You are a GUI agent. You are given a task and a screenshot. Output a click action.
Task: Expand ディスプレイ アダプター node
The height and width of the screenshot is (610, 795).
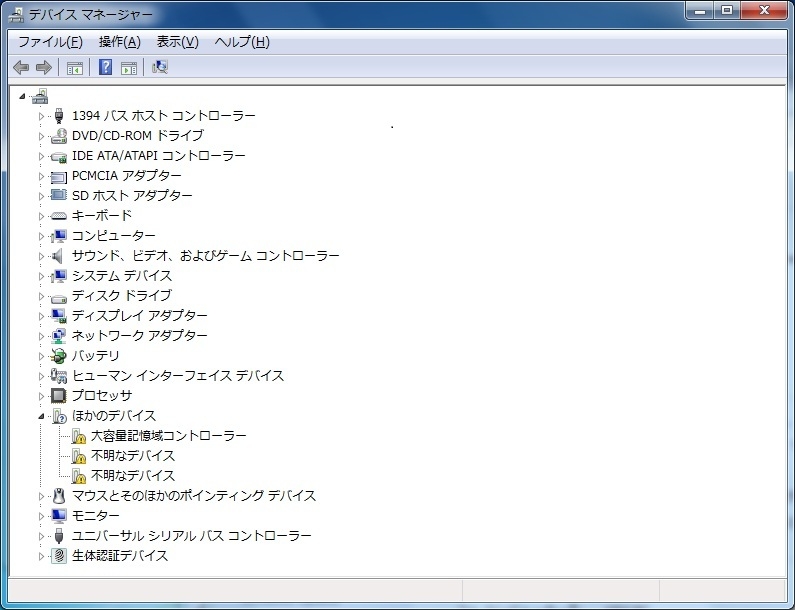coord(42,316)
